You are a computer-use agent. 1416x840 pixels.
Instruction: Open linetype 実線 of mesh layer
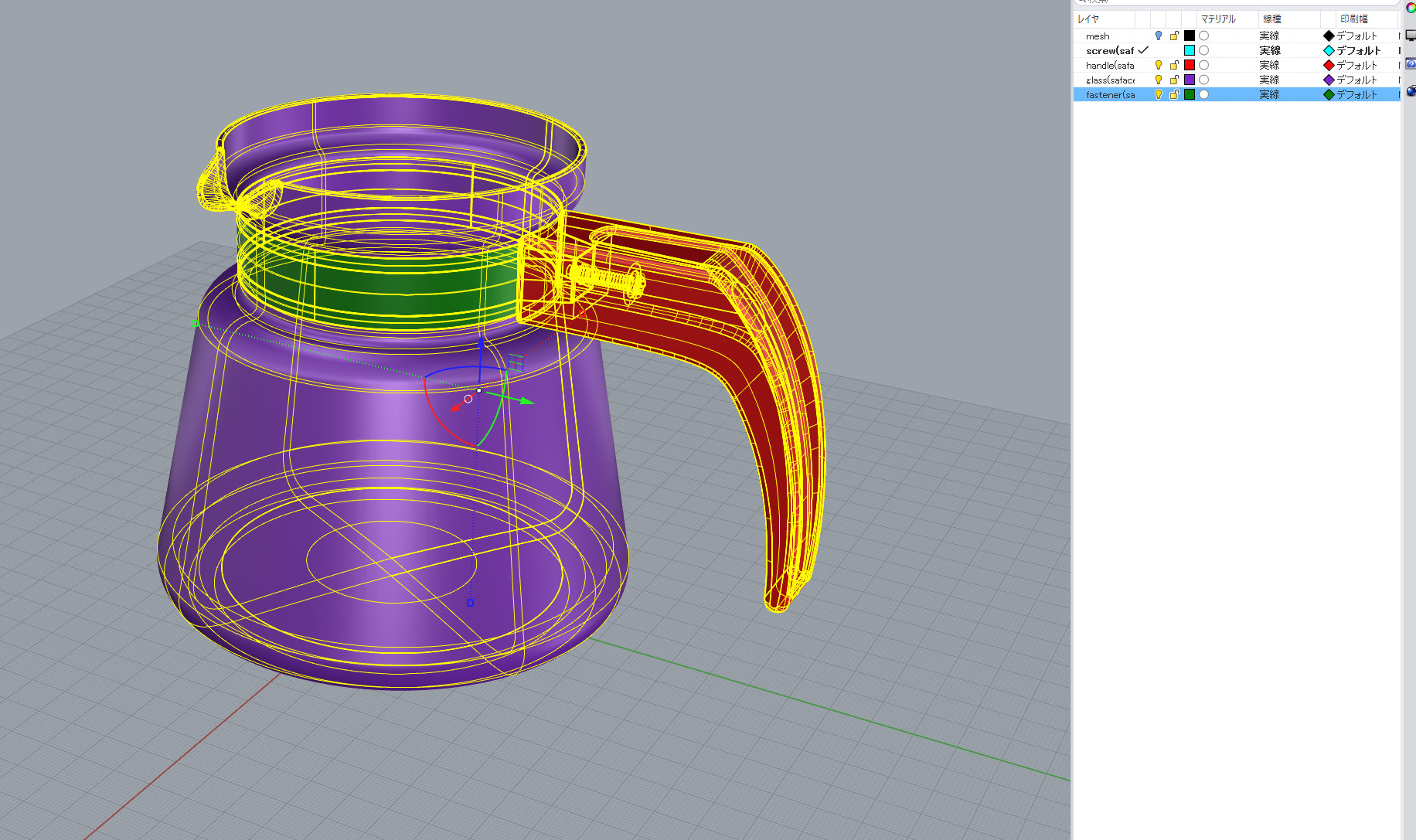point(1269,36)
